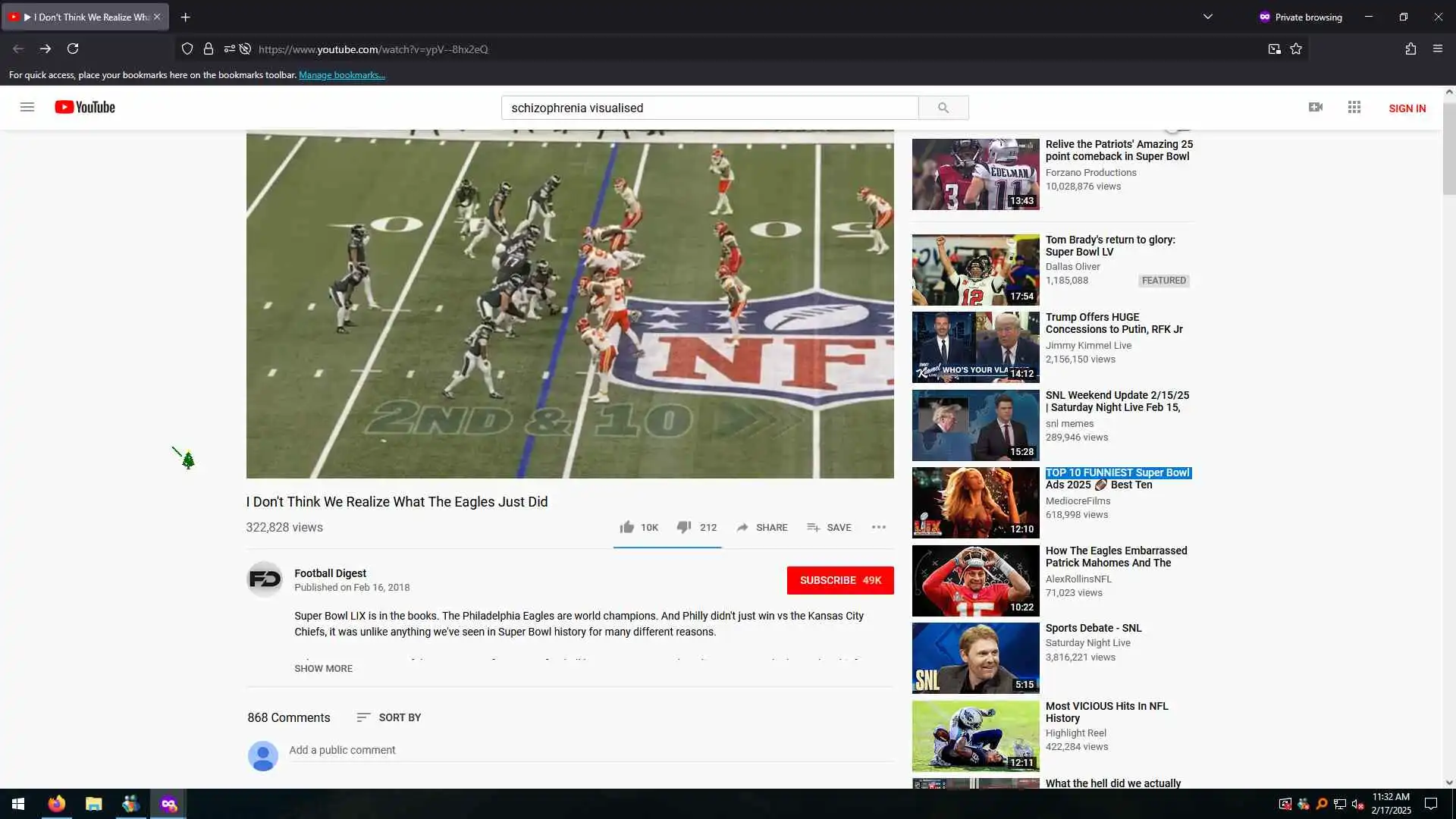Click the create video camera icon

tap(1316, 107)
